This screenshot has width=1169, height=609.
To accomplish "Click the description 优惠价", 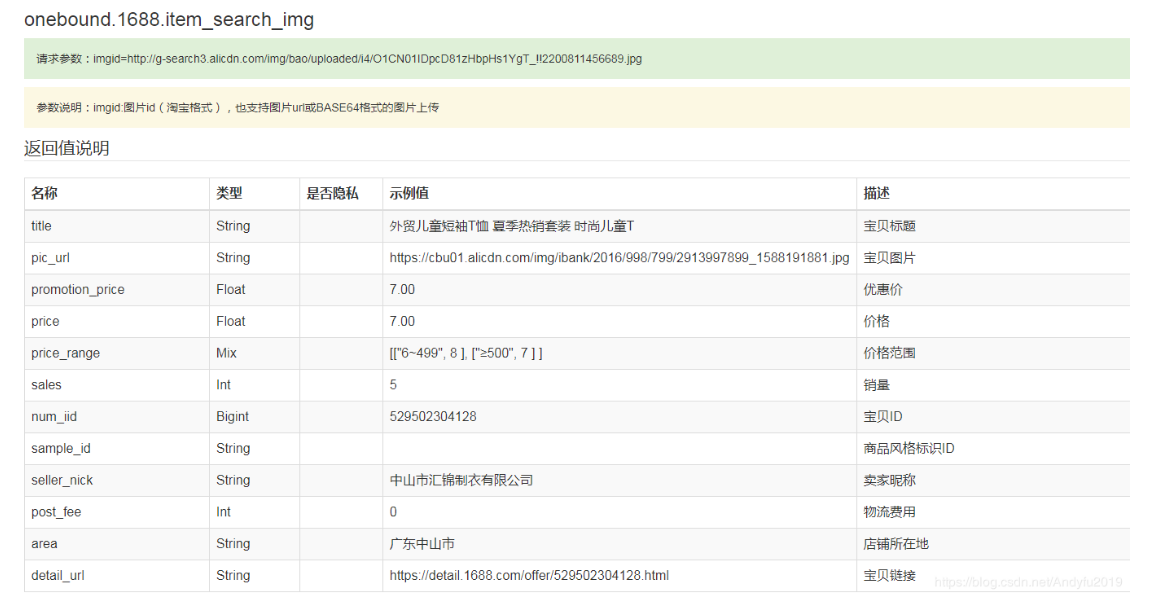I will pos(883,289).
